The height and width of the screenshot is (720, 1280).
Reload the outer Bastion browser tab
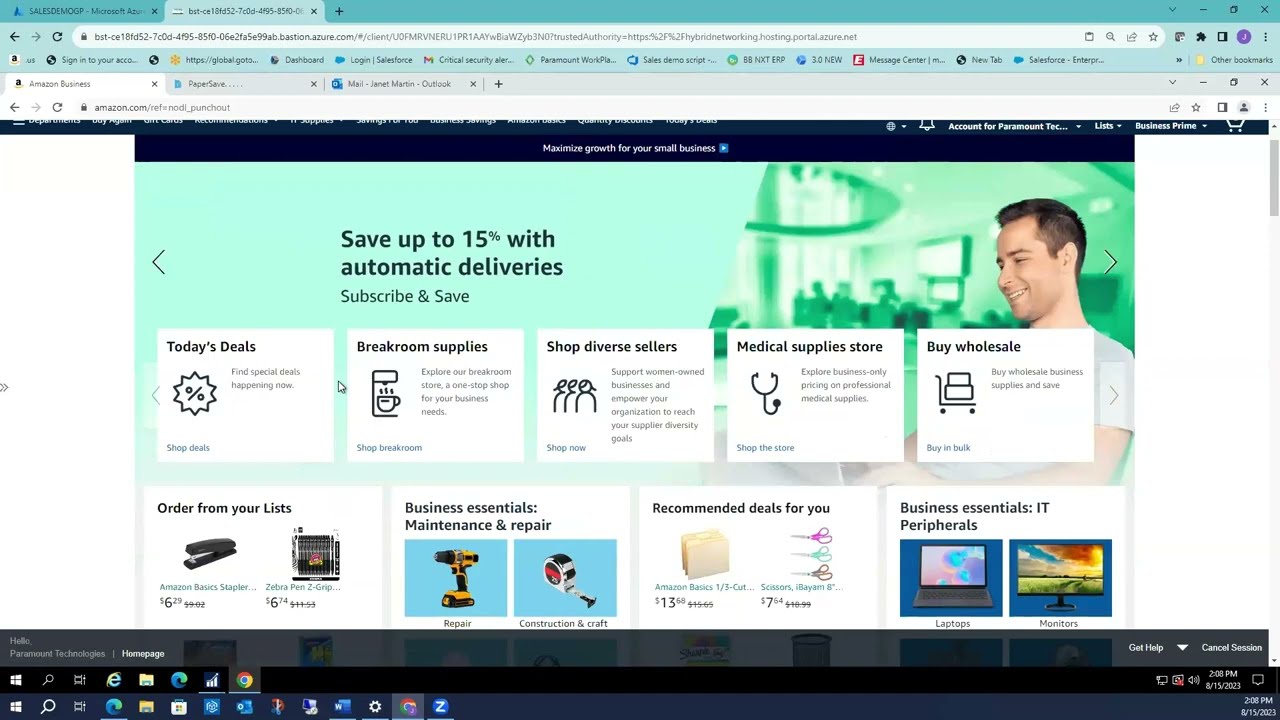click(x=57, y=37)
